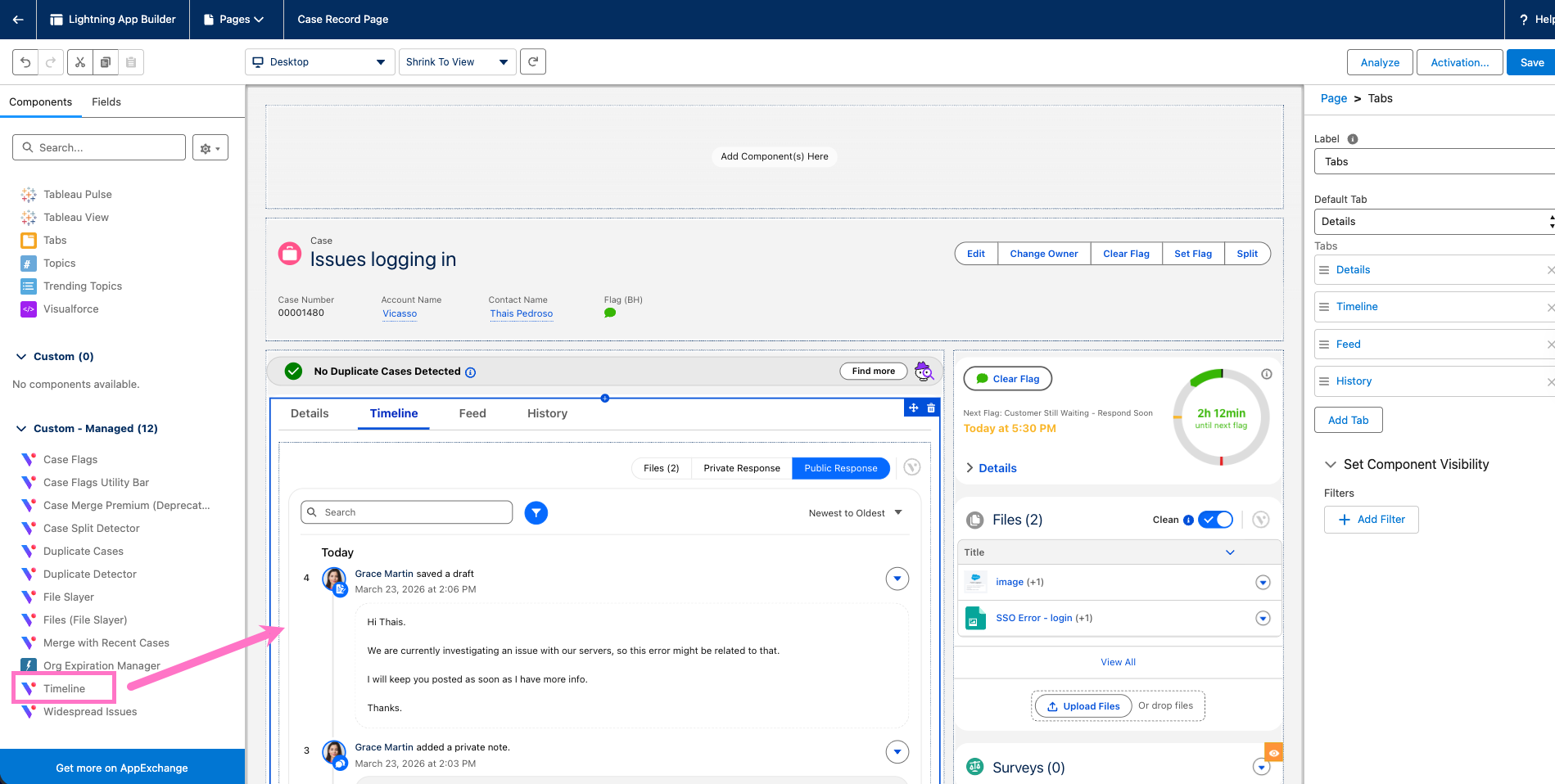Screen dimensions: 1555x784
Task: Switch to the Details tab on canvas
Action: point(310,414)
